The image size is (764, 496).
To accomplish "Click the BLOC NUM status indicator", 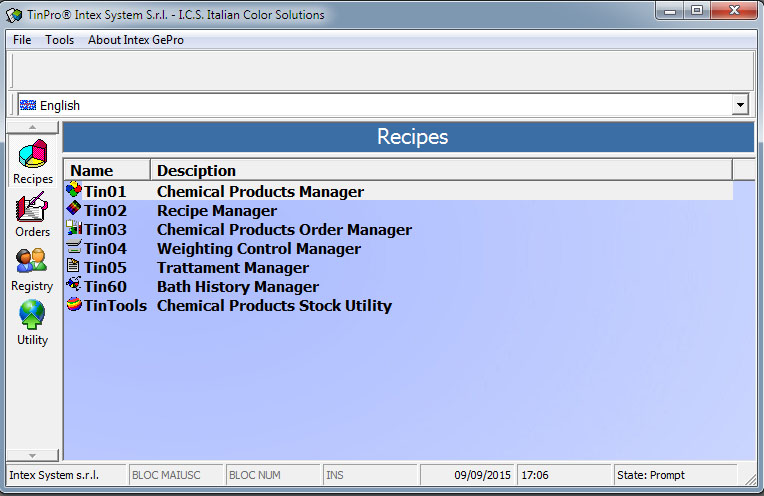I will coord(272,475).
